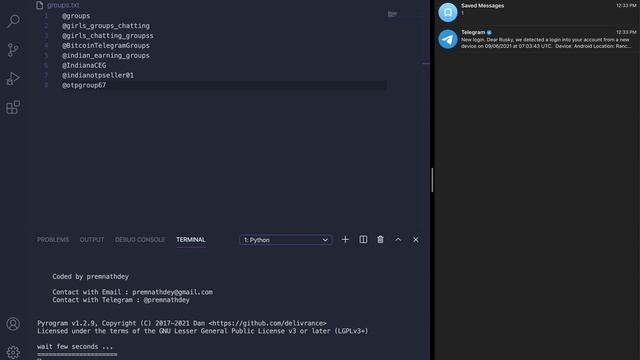Image resolution: width=640 pixels, height=360 pixels.
Task: Split the terminal panel
Action: click(x=363, y=240)
